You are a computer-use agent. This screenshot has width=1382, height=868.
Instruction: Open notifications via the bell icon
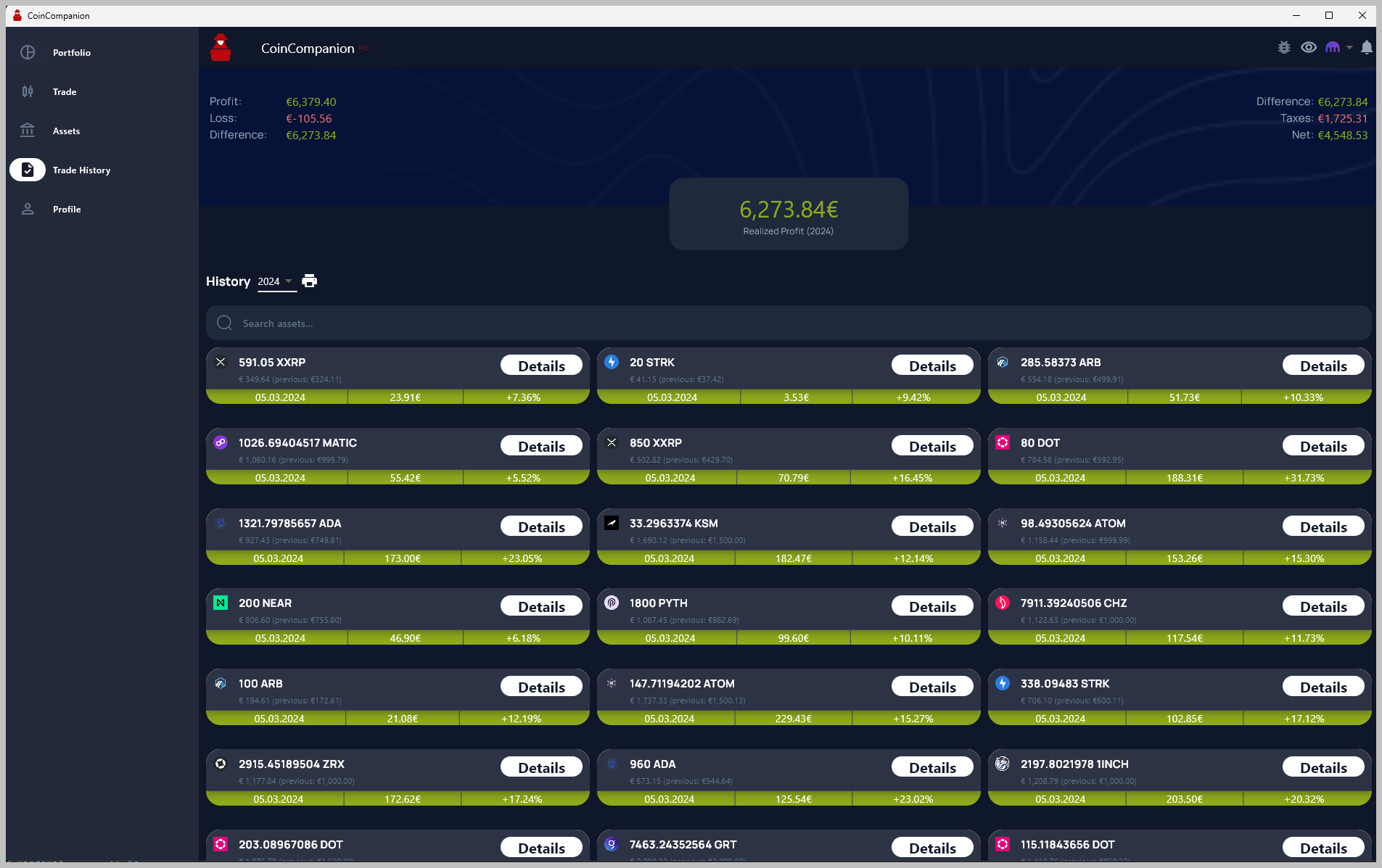point(1367,47)
